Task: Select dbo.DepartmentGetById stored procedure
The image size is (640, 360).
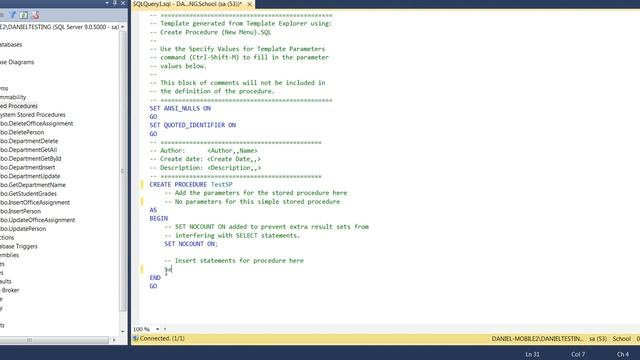Action: (x=31, y=159)
